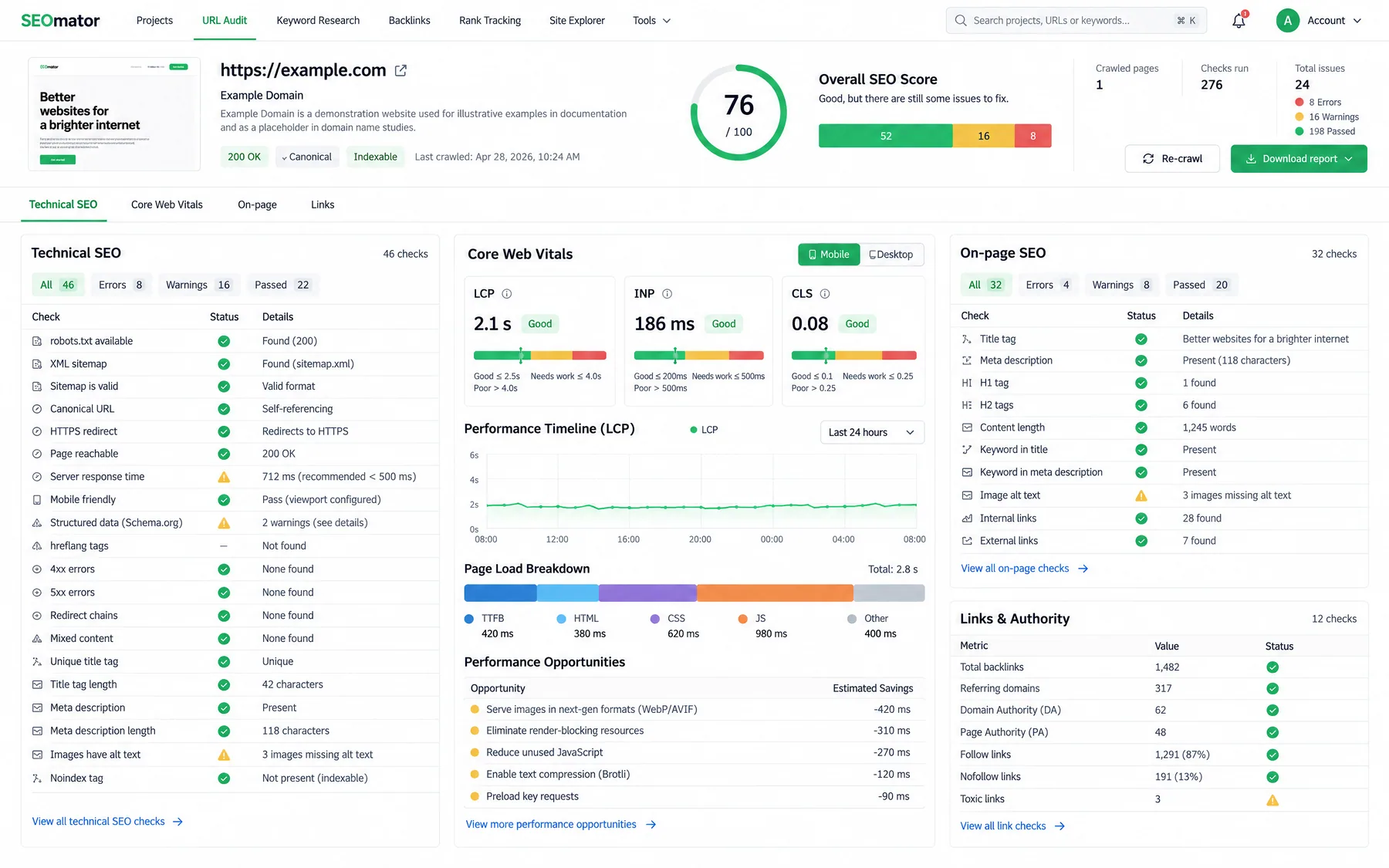Switch to Core Web Vitals tab
1389x868 pixels.
pyautogui.click(x=167, y=204)
